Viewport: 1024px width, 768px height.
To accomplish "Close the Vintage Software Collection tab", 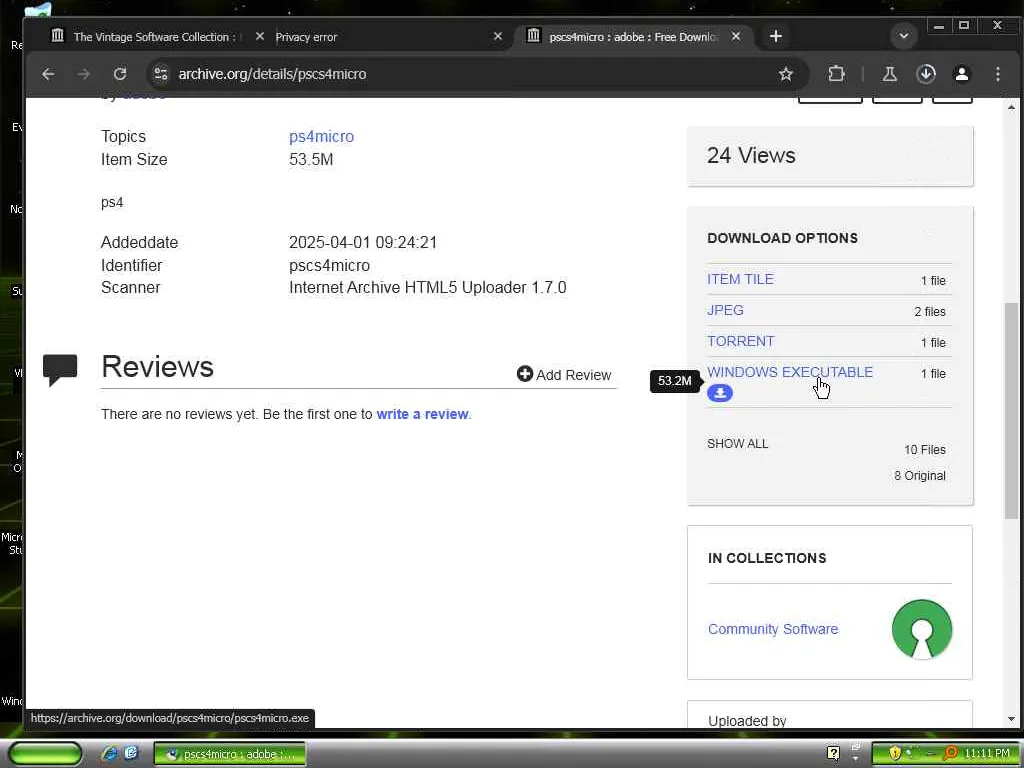I will point(260,37).
